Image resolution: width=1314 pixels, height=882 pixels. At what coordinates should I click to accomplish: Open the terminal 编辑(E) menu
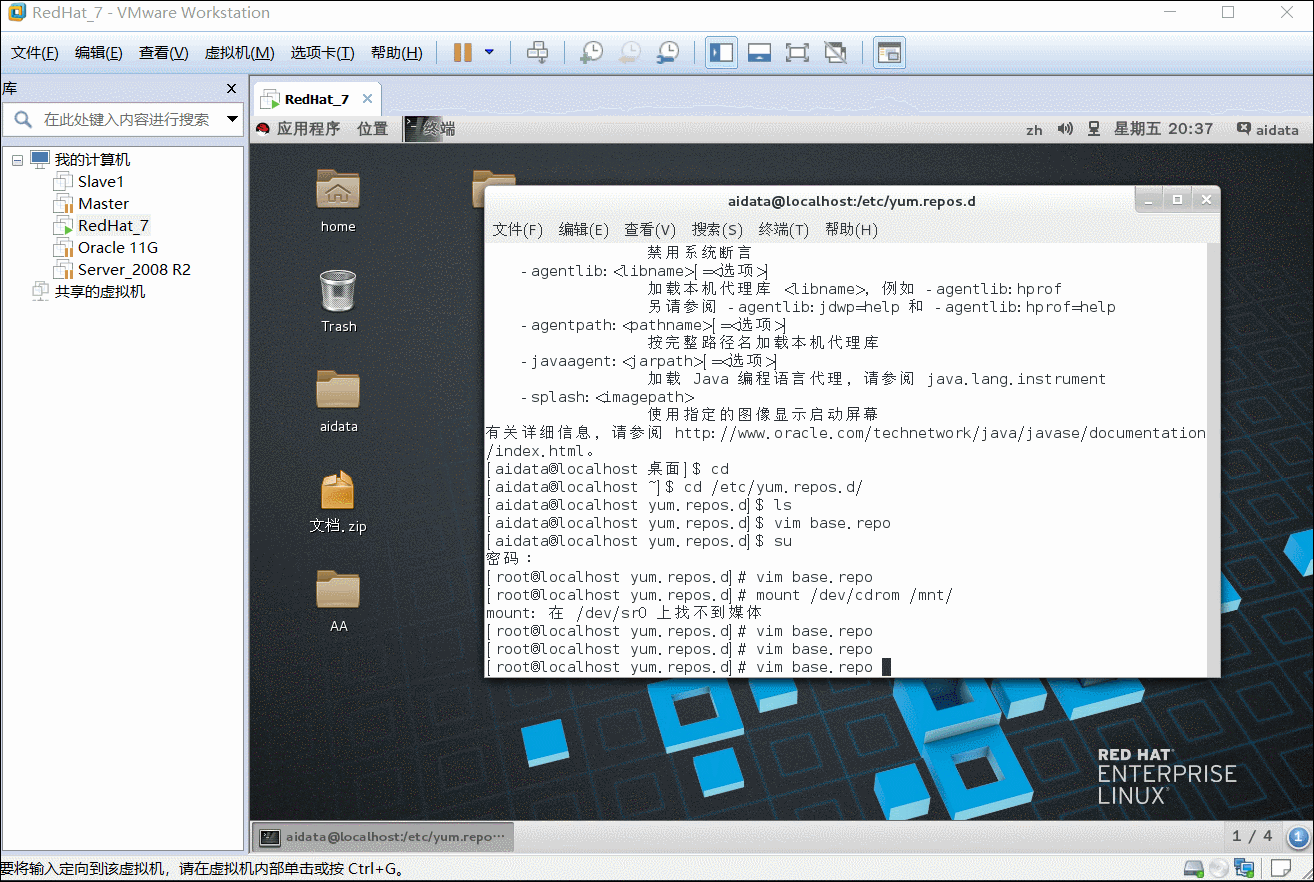[584, 230]
